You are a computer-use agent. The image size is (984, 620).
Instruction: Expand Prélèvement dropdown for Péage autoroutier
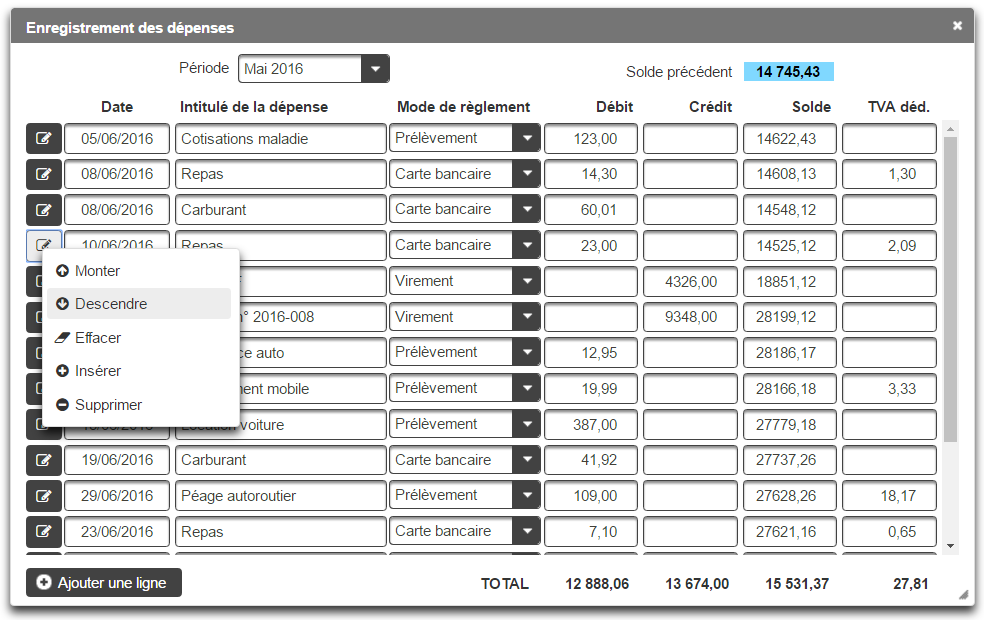[x=527, y=495]
